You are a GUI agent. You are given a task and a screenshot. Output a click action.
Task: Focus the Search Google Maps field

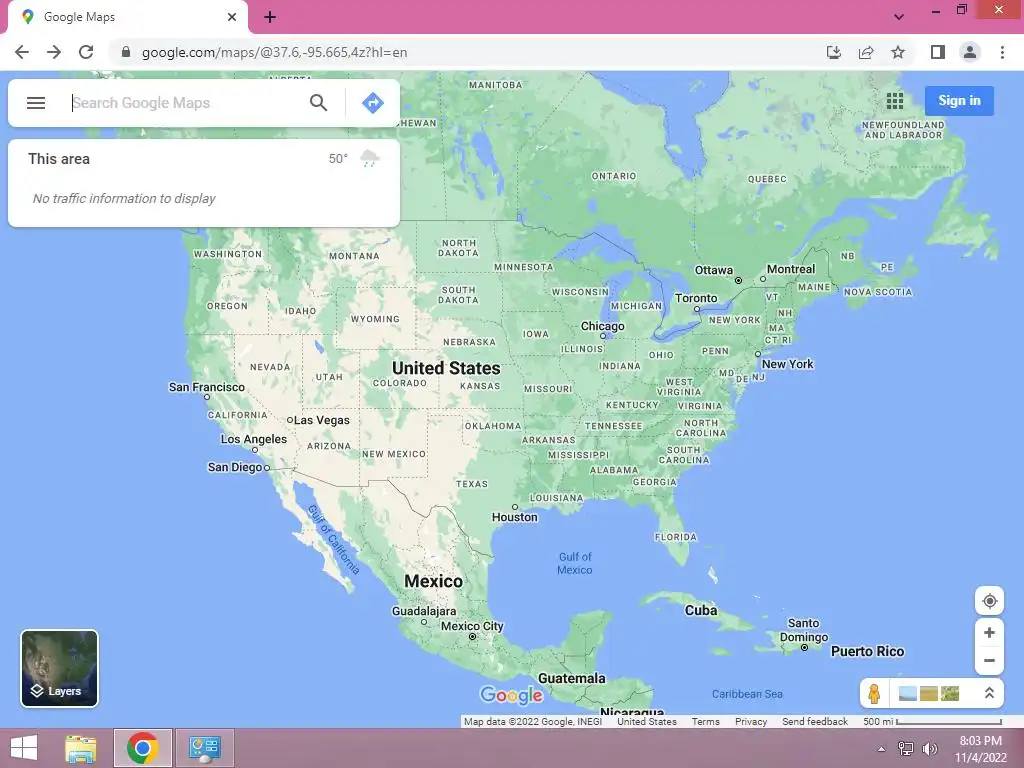[186, 103]
